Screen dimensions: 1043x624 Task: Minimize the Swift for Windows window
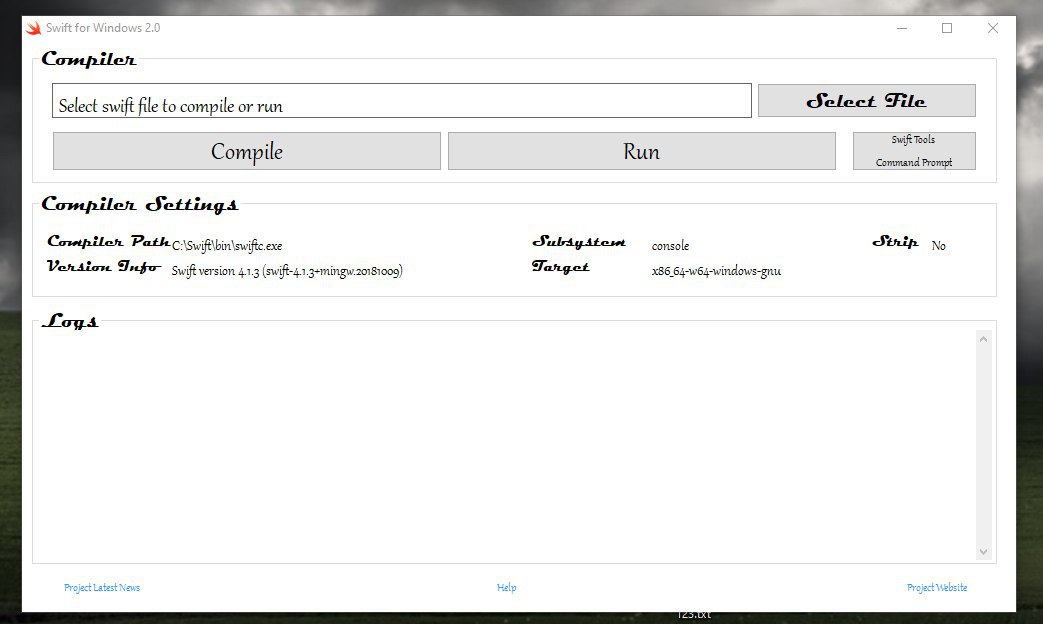pos(902,28)
